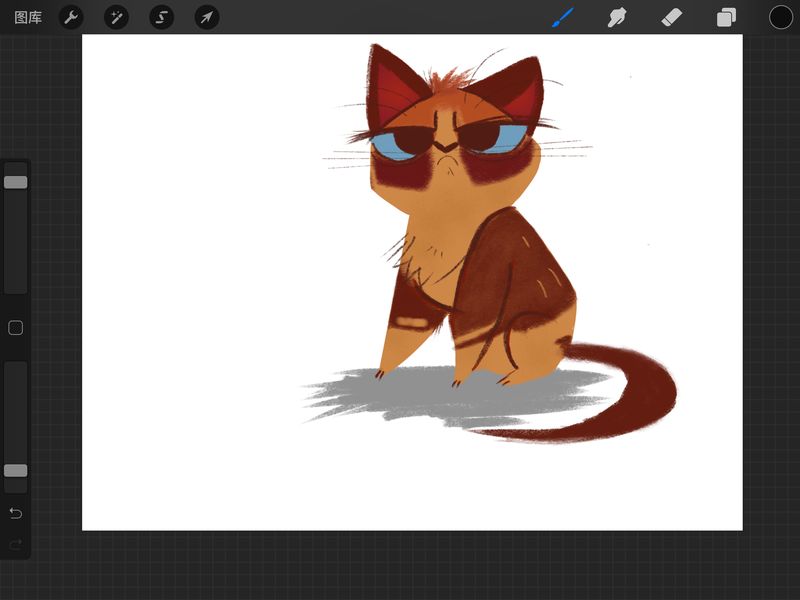Open the black color swatch picker
800x600 pixels.
click(781, 17)
